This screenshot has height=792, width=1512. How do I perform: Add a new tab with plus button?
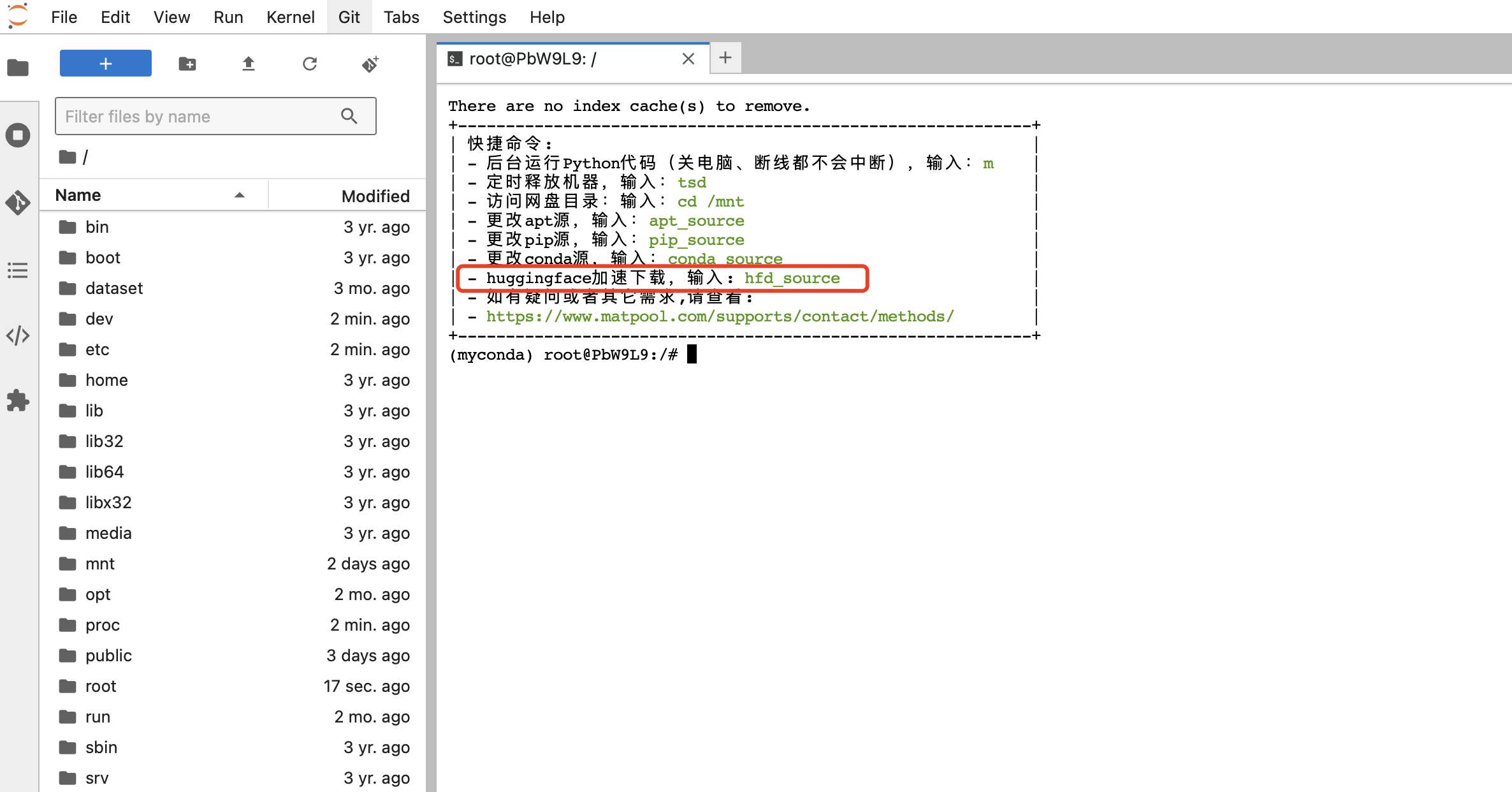725,58
